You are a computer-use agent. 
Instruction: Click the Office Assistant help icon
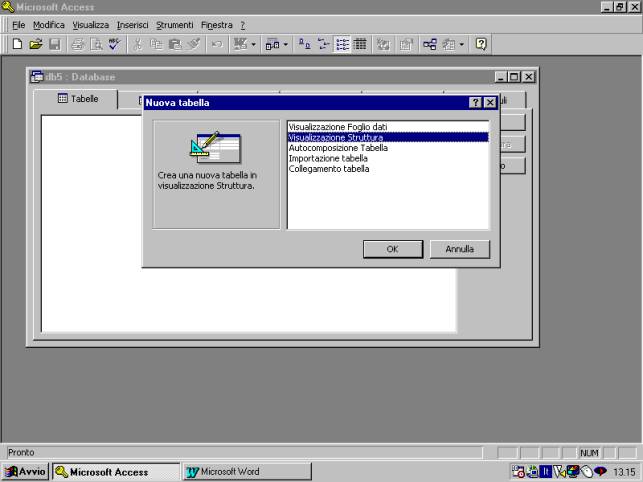click(481, 44)
